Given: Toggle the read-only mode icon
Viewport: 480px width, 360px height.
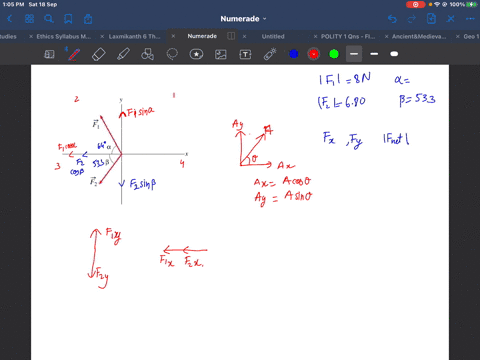Looking at the screenshot, I should pyautogui.click(x=49, y=54).
